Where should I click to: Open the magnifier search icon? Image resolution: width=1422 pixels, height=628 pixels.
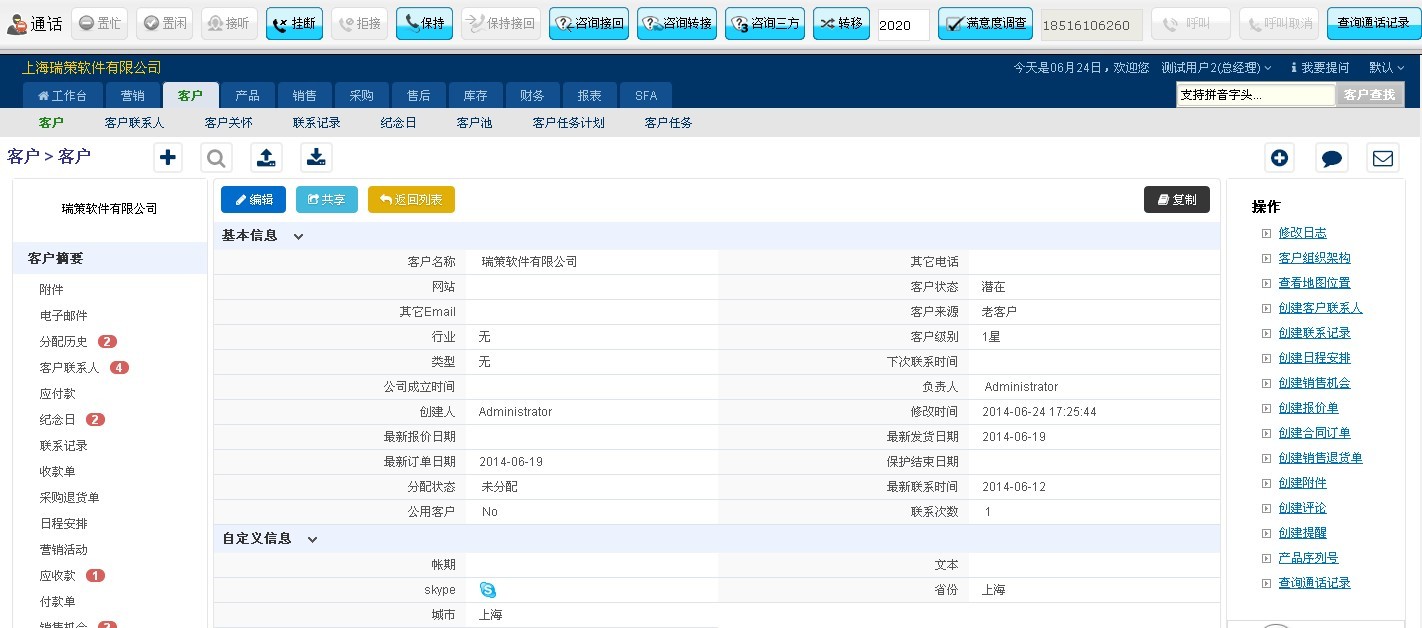(x=216, y=157)
